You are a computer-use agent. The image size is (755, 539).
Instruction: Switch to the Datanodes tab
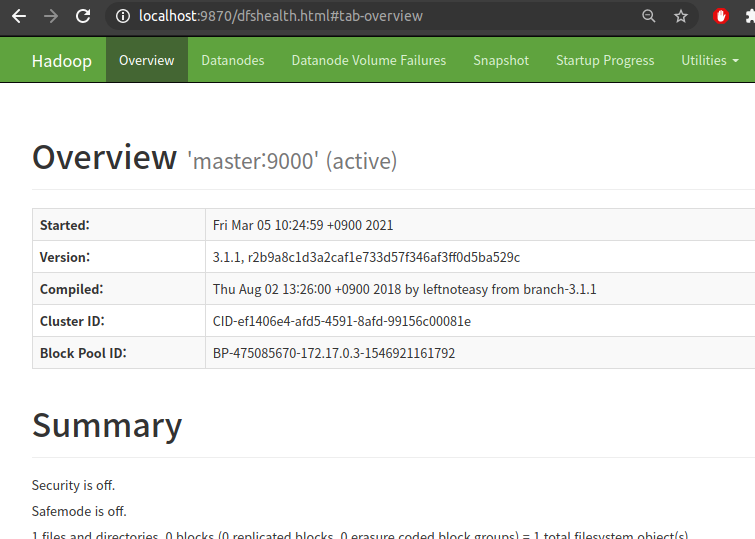233,60
